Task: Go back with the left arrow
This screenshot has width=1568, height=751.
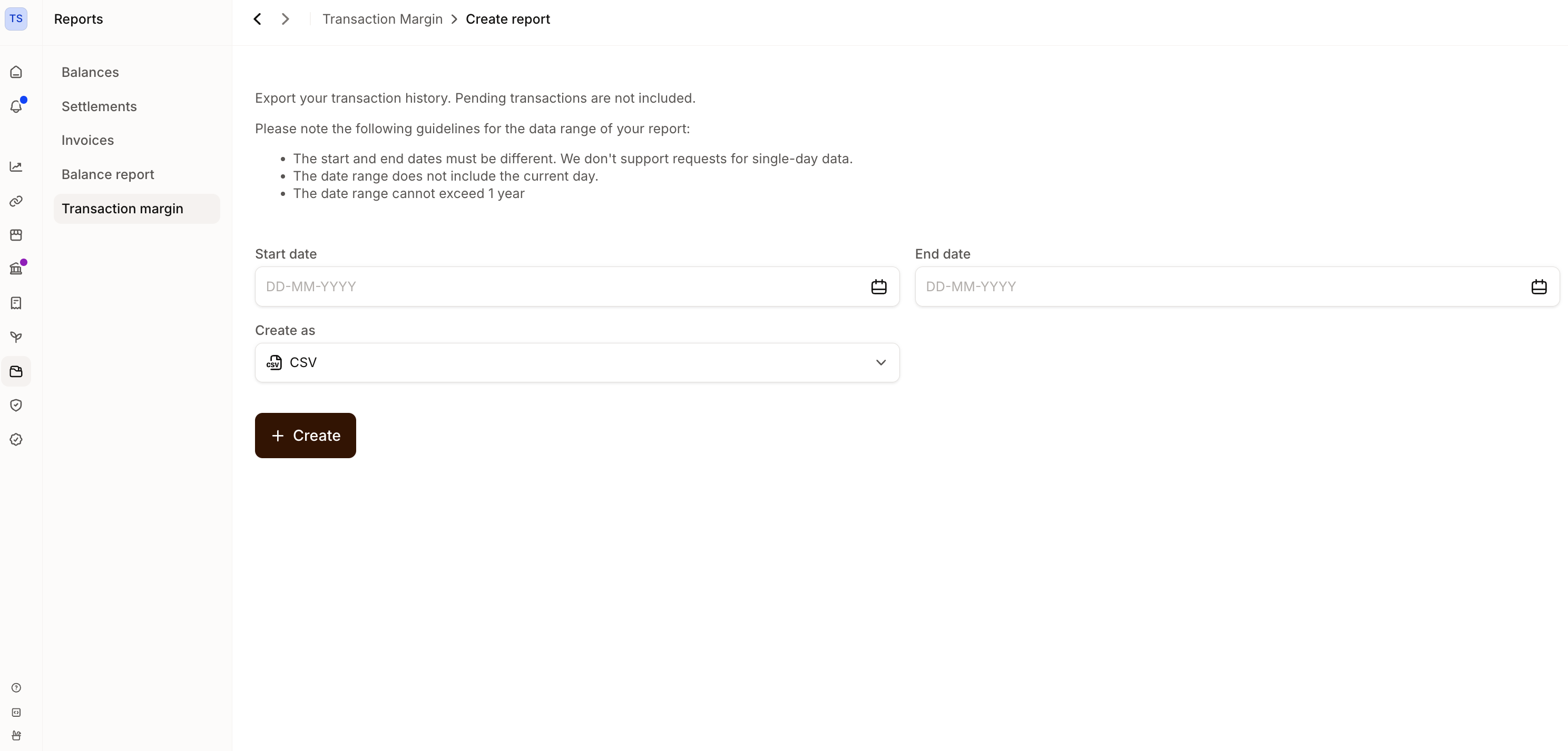Action: click(x=258, y=19)
